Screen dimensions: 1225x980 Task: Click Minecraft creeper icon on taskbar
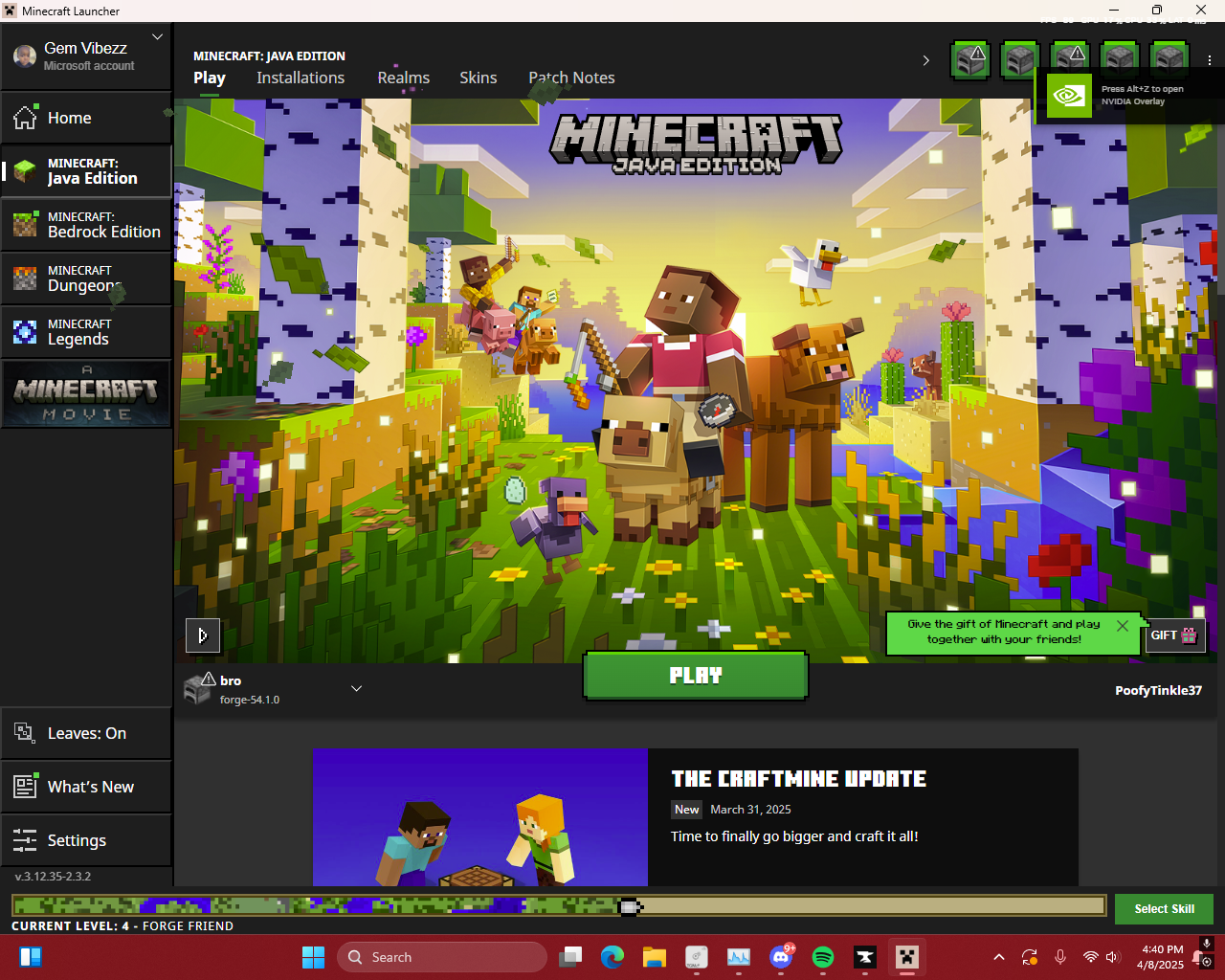(x=906, y=957)
